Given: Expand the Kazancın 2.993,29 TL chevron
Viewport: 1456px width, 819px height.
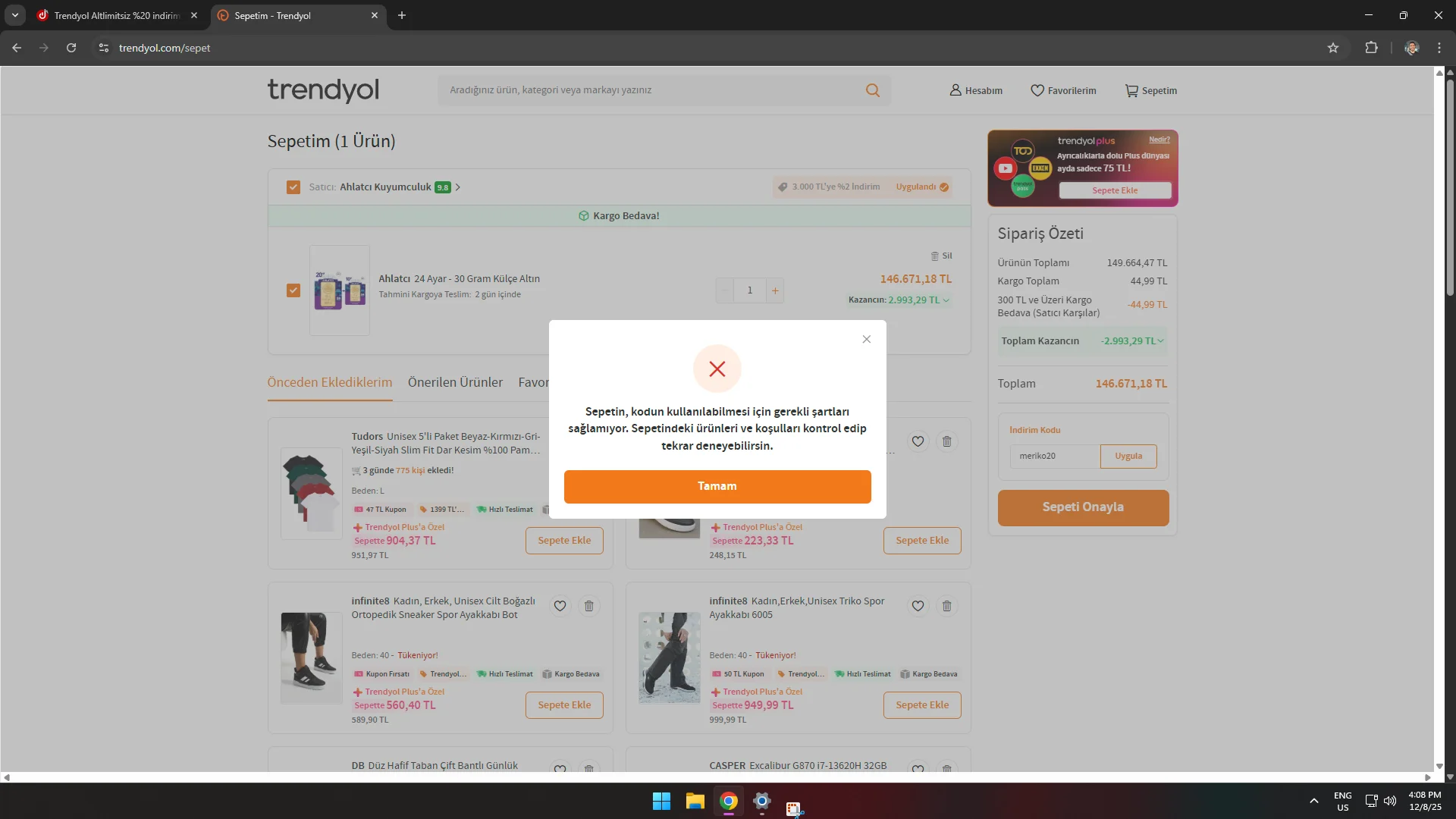Looking at the screenshot, I should pyautogui.click(x=946, y=300).
